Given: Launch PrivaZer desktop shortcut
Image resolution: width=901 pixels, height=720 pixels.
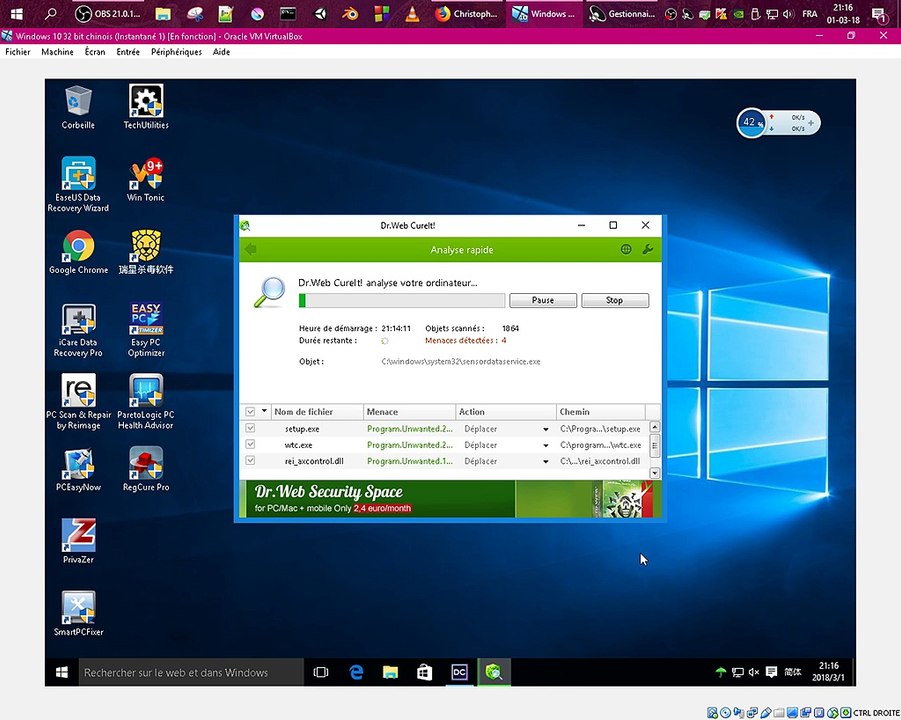Looking at the screenshot, I should pyautogui.click(x=78, y=541).
